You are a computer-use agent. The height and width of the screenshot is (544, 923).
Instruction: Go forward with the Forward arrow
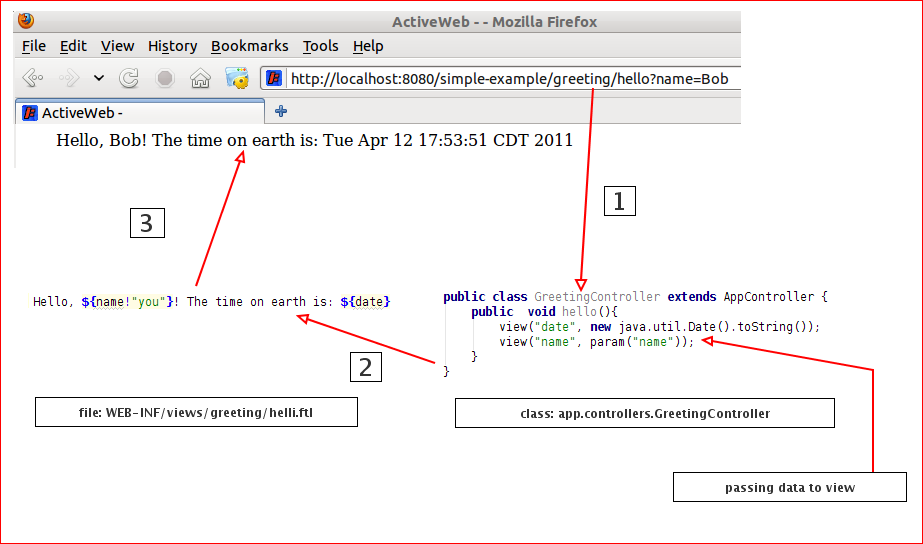click(69, 78)
